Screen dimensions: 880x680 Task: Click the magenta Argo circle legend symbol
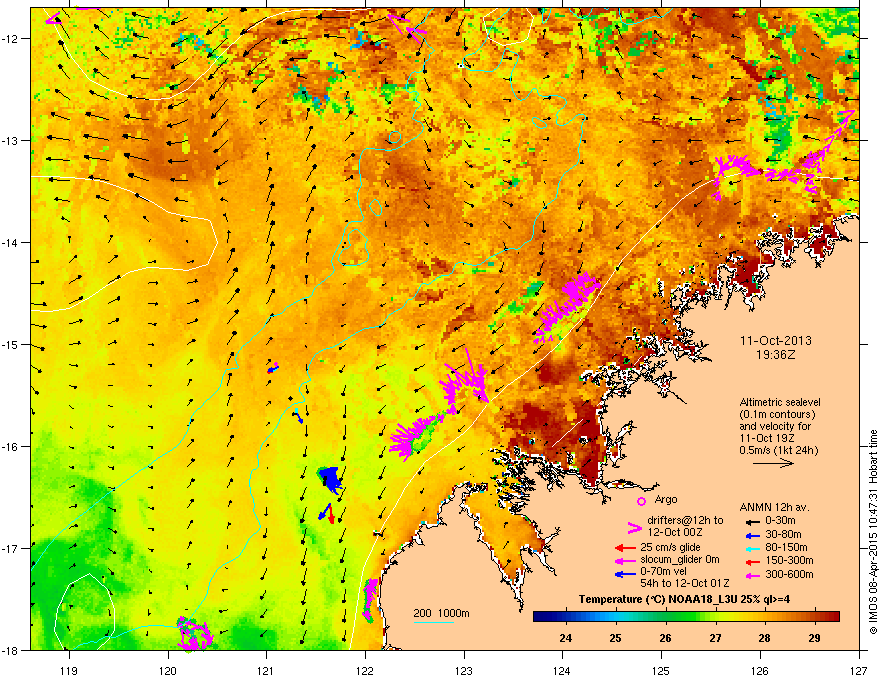click(x=641, y=501)
